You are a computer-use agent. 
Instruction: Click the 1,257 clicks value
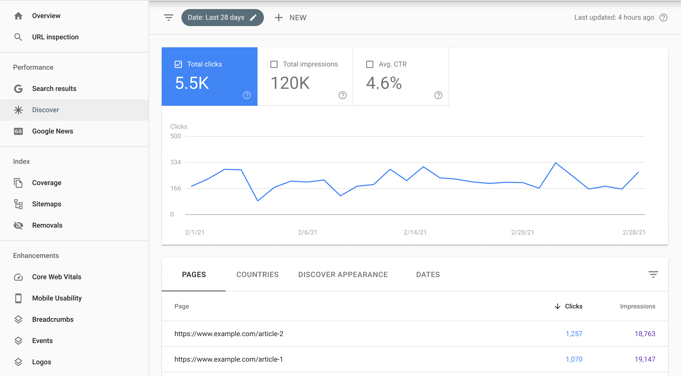(x=574, y=334)
